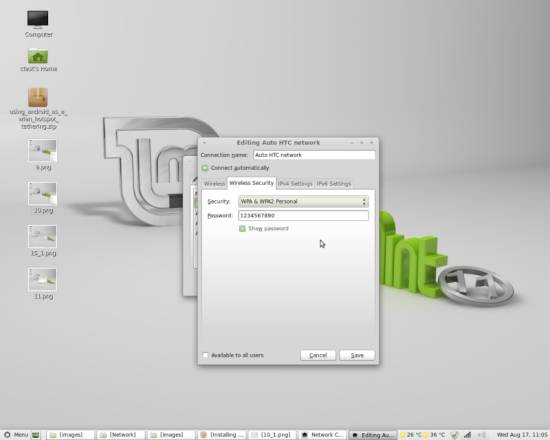Screen dimensions: 550x440
Task: Open the network signal tray icon
Action: coord(468,435)
